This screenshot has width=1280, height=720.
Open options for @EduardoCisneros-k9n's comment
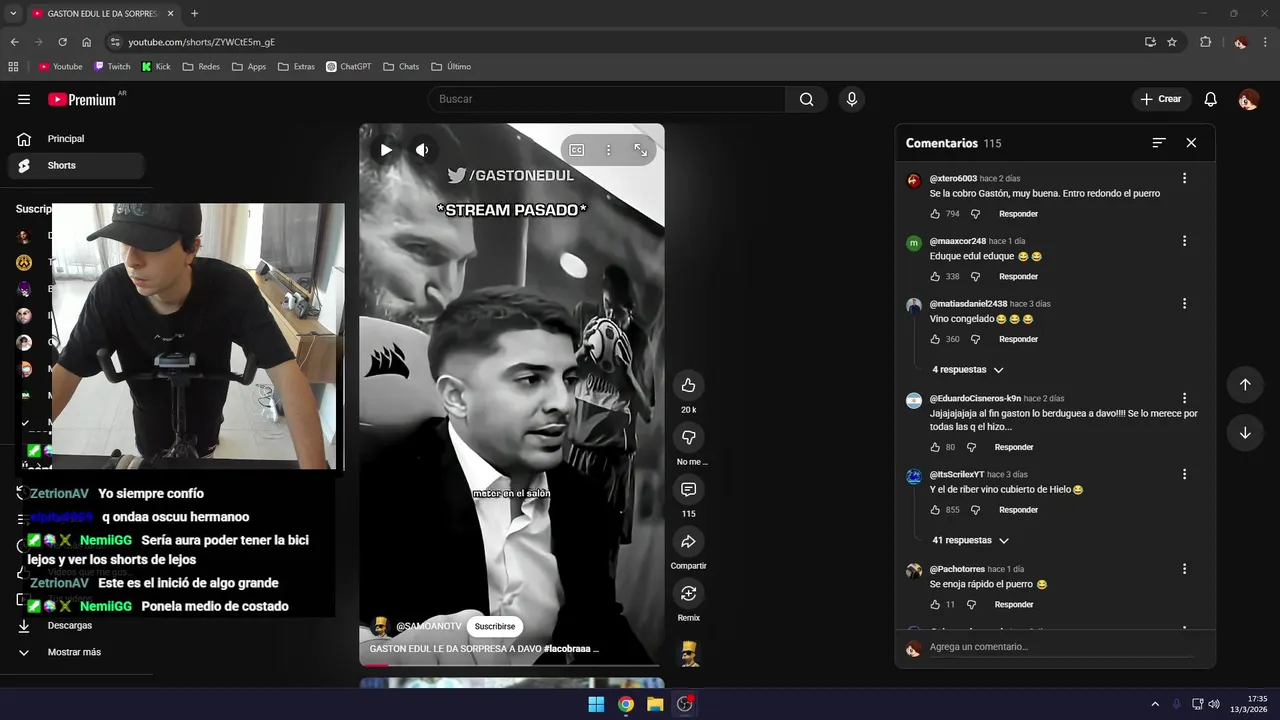[x=1184, y=398]
